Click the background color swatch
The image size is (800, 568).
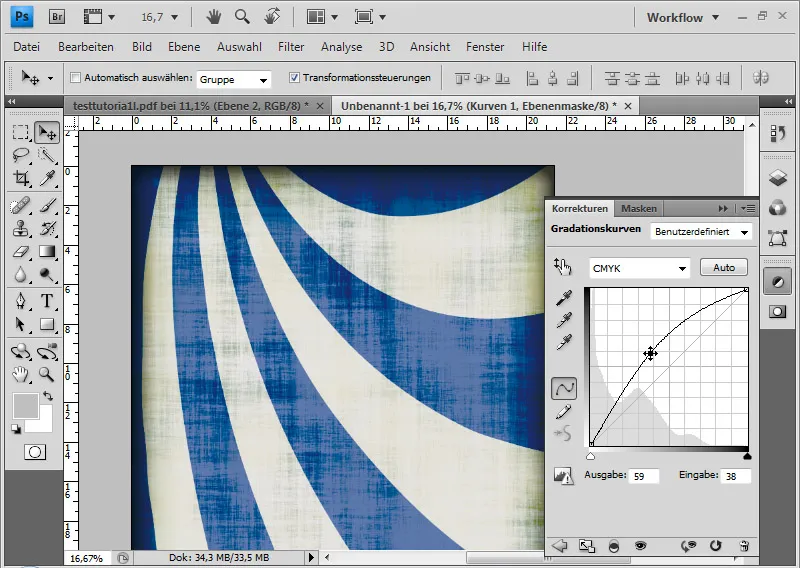45,425
